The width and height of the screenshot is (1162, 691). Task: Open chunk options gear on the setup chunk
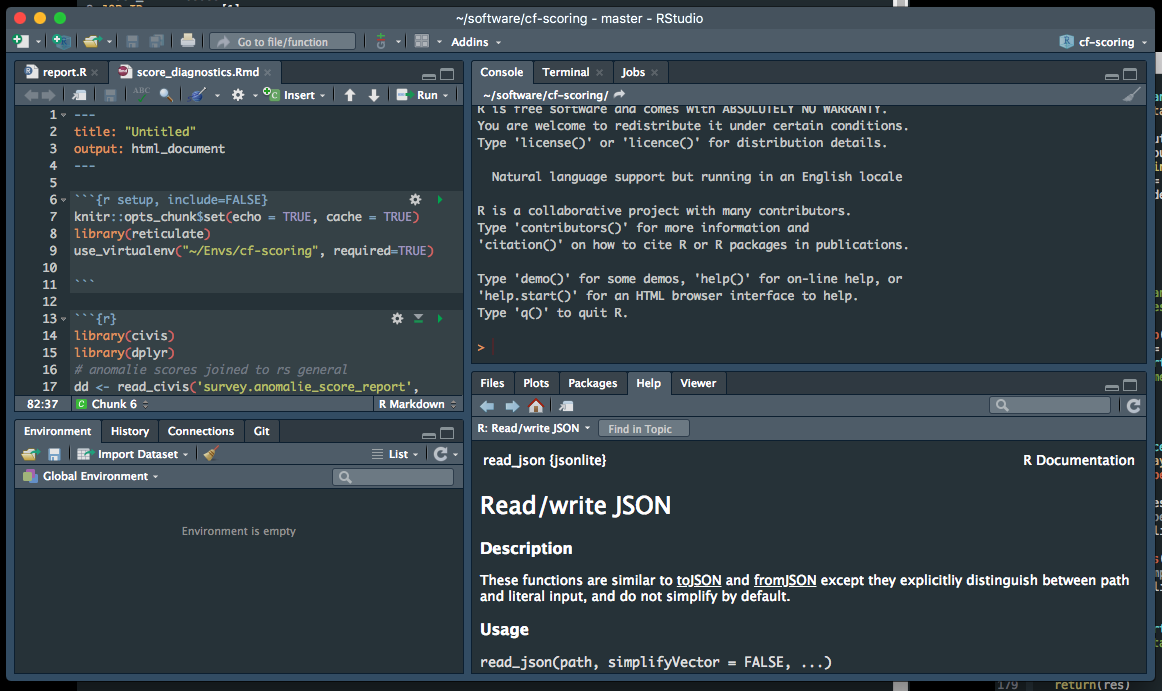click(415, 199)
